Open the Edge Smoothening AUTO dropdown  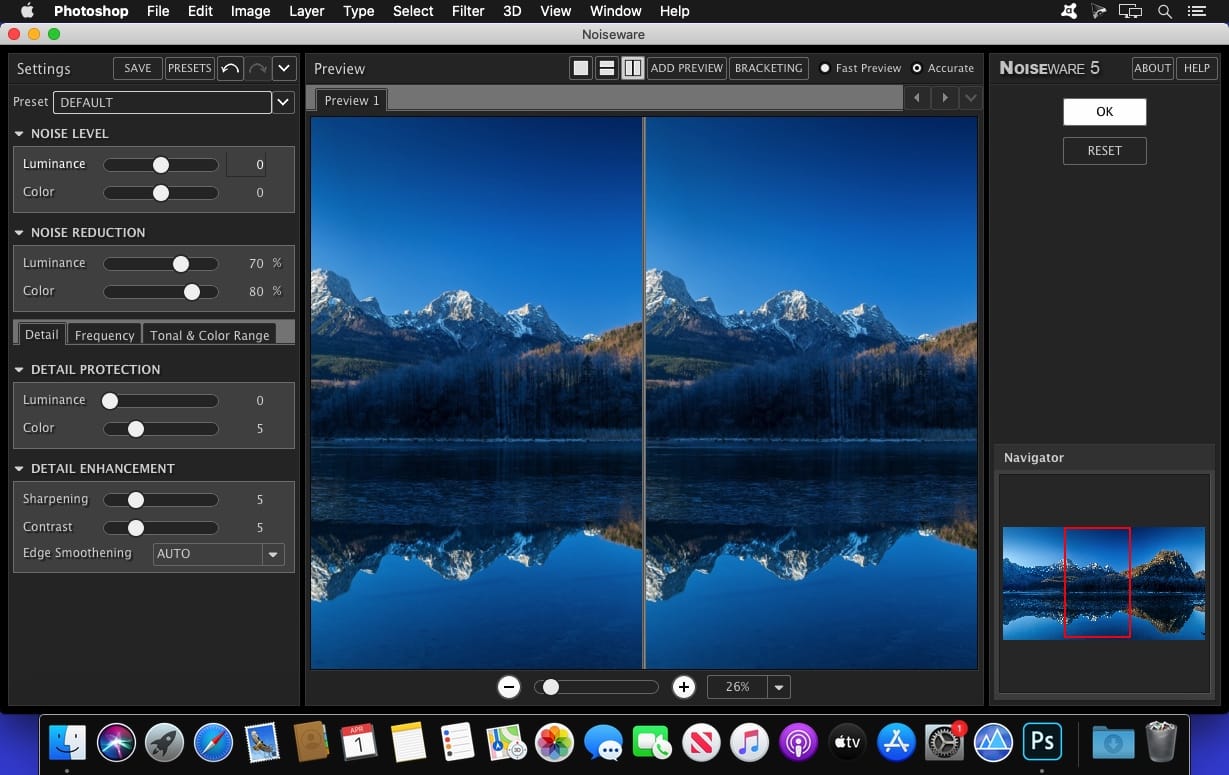(x=273, y=554)
